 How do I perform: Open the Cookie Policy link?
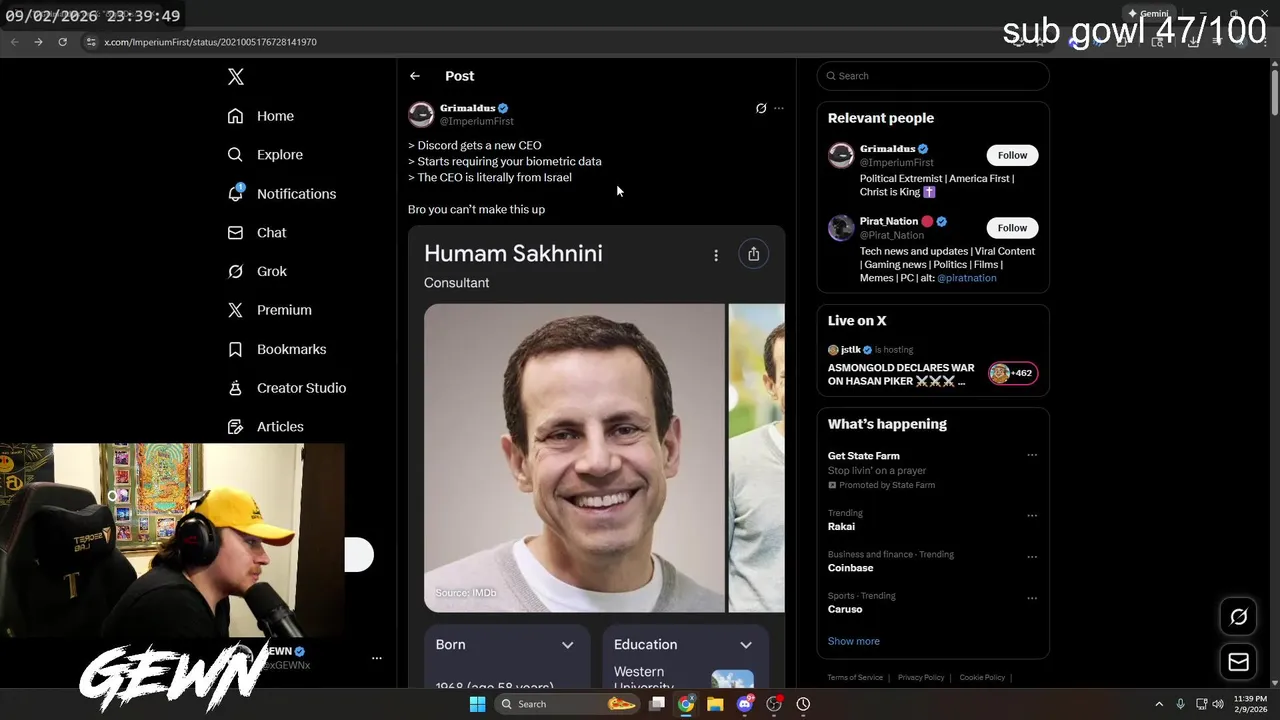coord(982,677)
